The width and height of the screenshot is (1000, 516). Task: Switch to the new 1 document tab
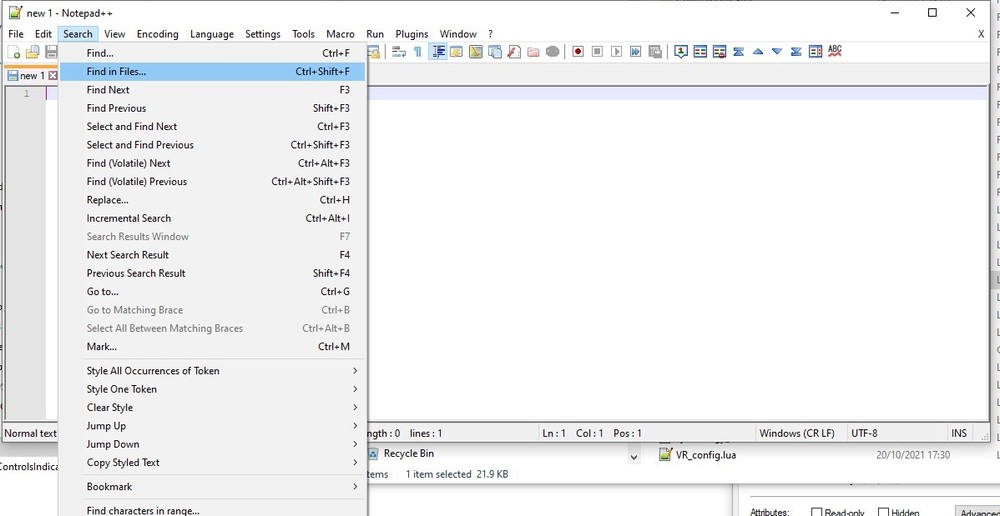coord(32,75)
